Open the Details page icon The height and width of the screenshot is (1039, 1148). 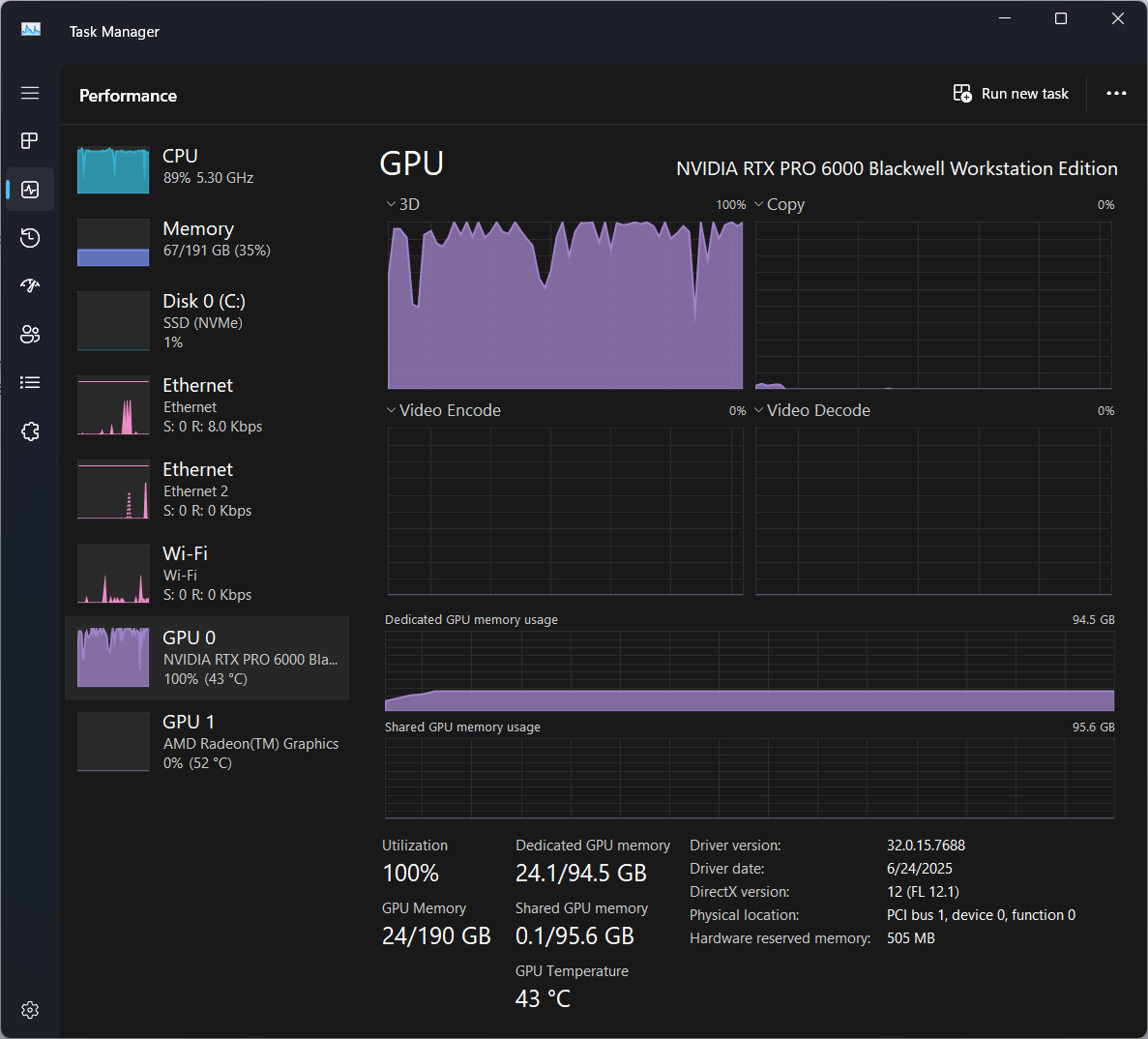(x=30, y=382)
